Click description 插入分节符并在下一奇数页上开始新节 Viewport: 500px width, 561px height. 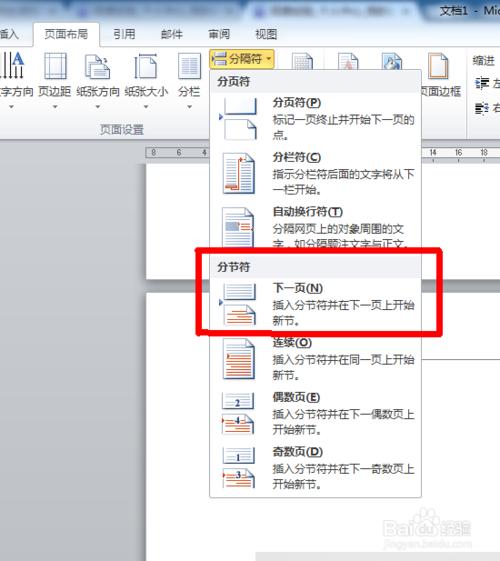click(x=343, y=476)
